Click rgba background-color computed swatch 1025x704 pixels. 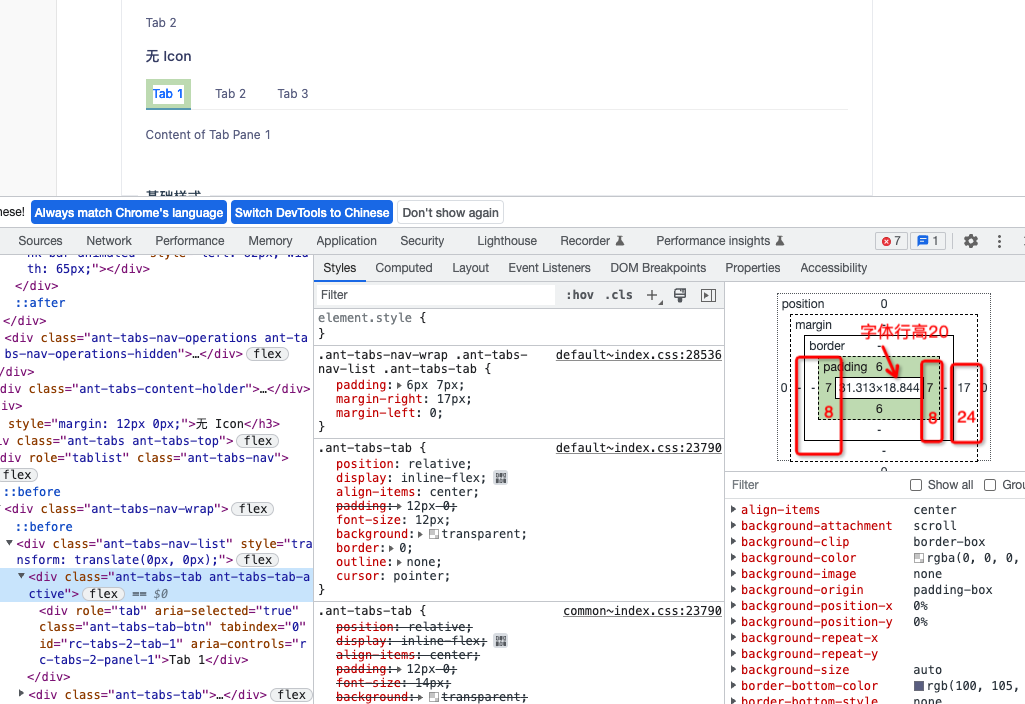(918, 558)
